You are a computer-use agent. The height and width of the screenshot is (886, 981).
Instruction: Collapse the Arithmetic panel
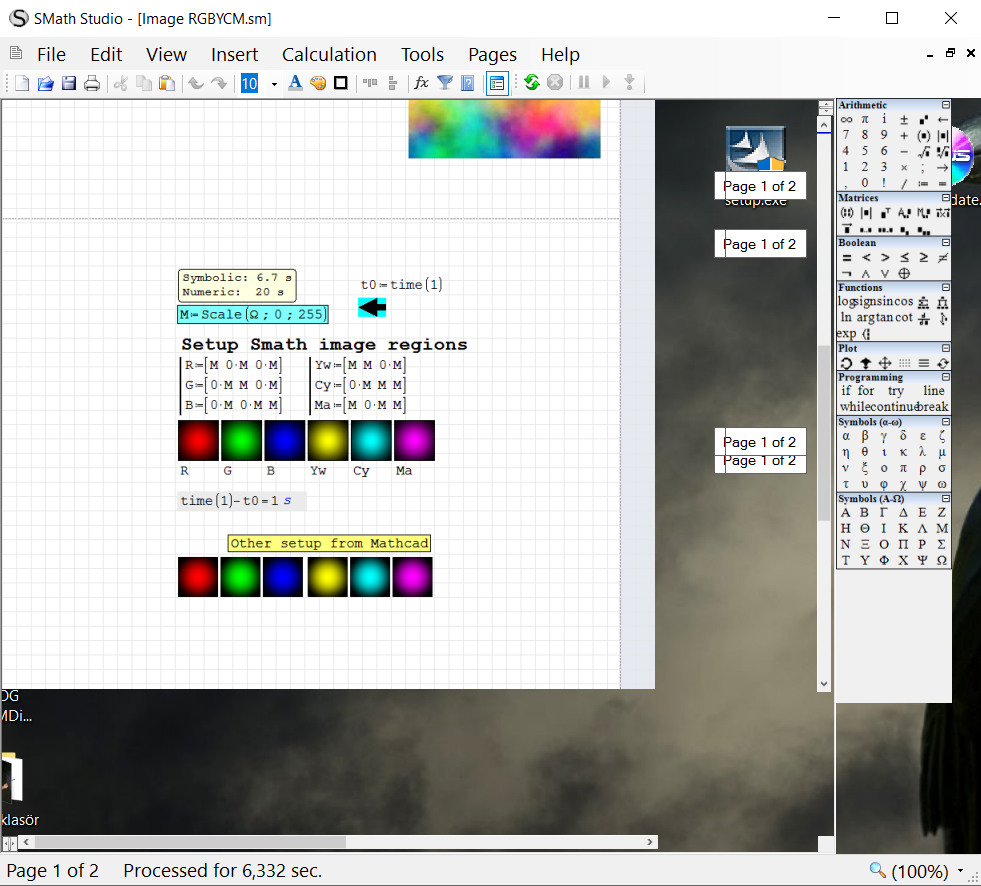coord(945,105)
